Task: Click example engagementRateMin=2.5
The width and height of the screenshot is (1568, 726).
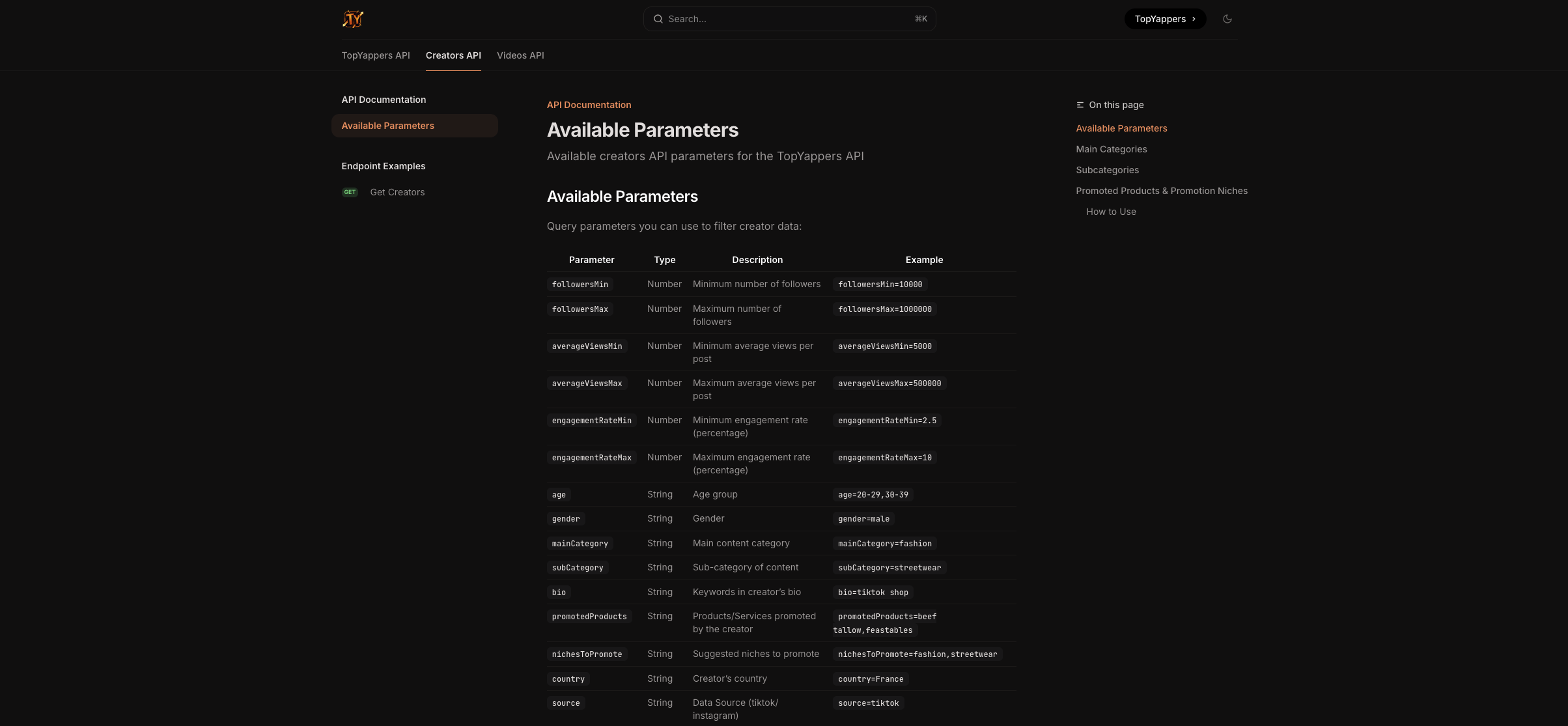Action: coord(887,421)
